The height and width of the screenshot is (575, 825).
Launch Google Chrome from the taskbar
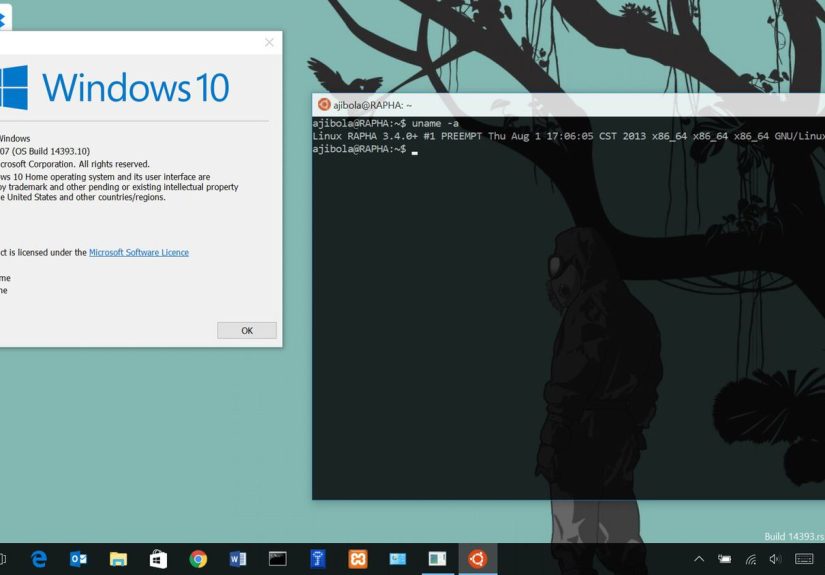pyautogui.click(x=198, y=559)
